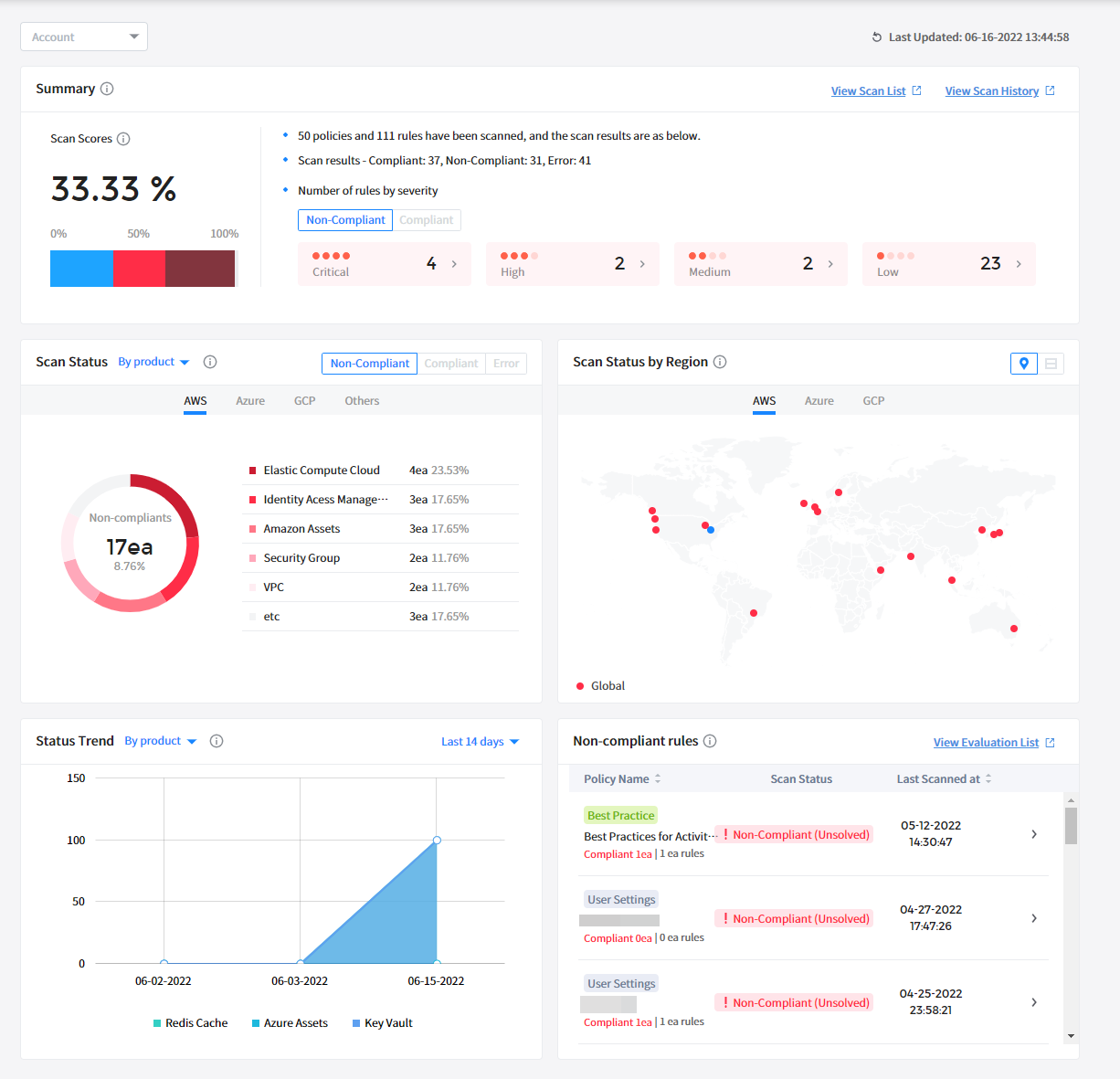Click the Scan Scores info icon
Image resolution: width=1120 pixels, height=1079 pixels.
123,139
